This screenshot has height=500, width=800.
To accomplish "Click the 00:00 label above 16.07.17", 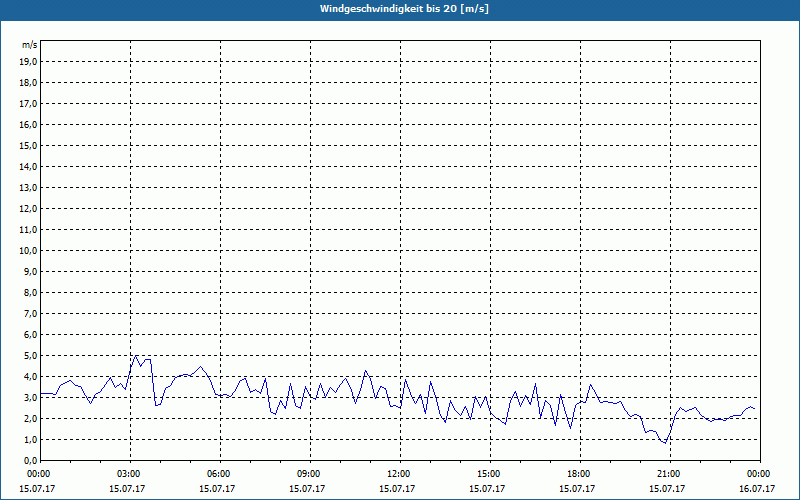I will [x=760, y=474].
